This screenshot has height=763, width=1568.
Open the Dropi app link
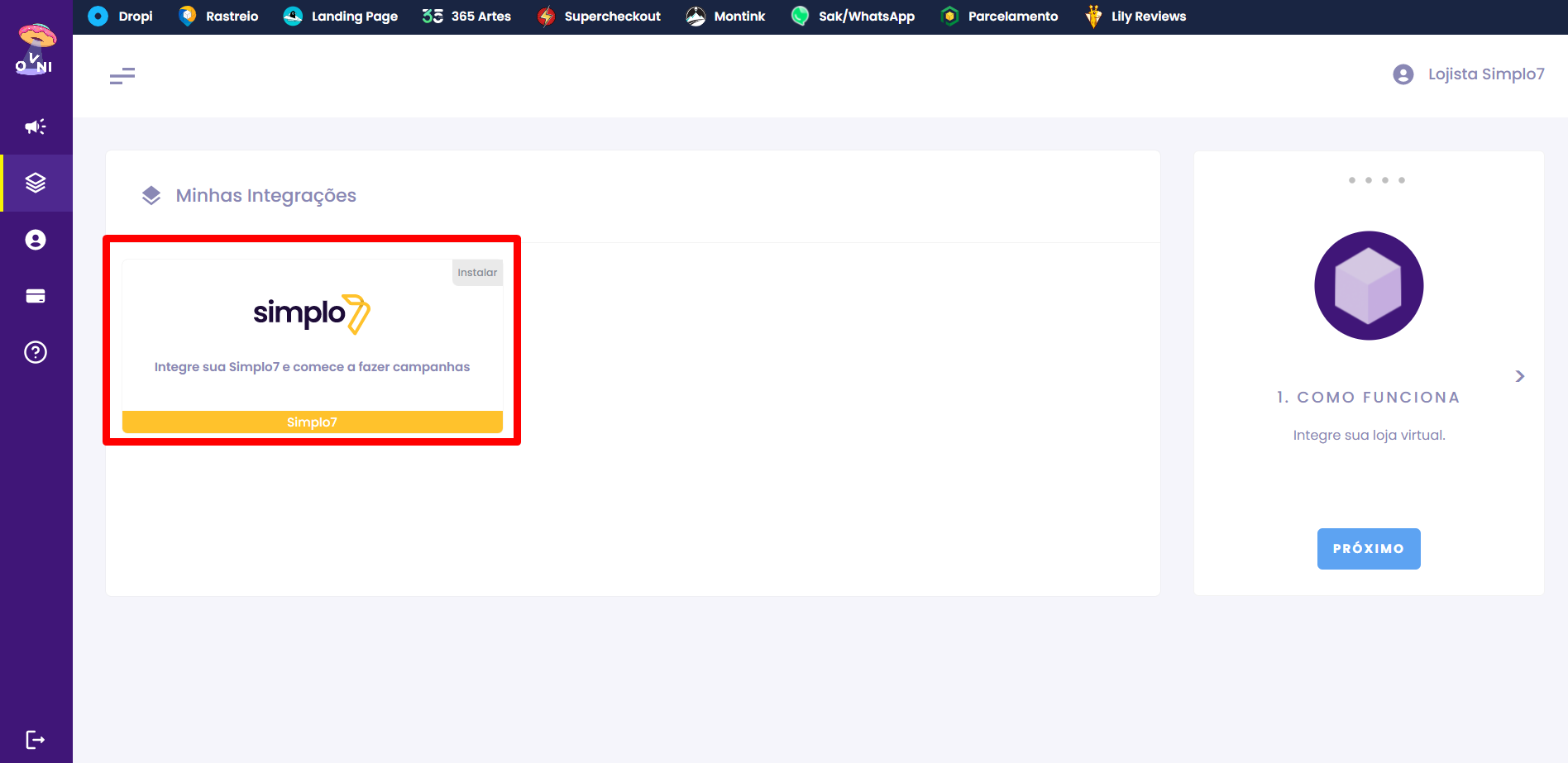point(120,17)
